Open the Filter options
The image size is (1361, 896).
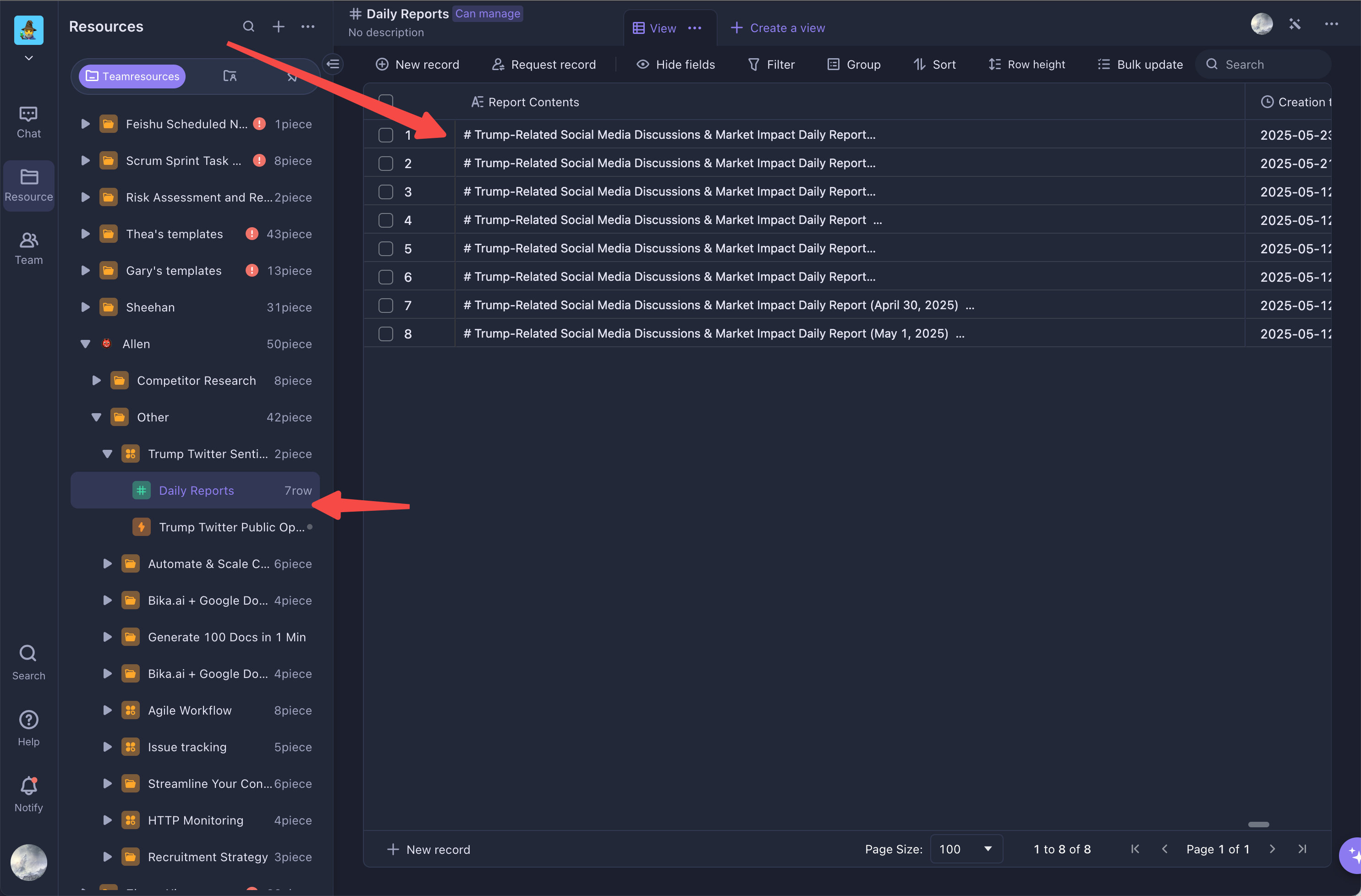771,65
